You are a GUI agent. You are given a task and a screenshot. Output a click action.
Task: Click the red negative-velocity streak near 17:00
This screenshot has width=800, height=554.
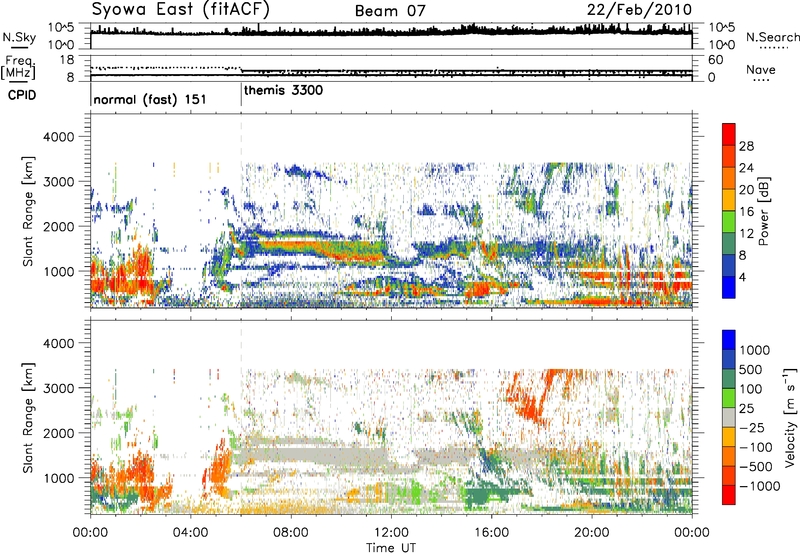(526, 398)
